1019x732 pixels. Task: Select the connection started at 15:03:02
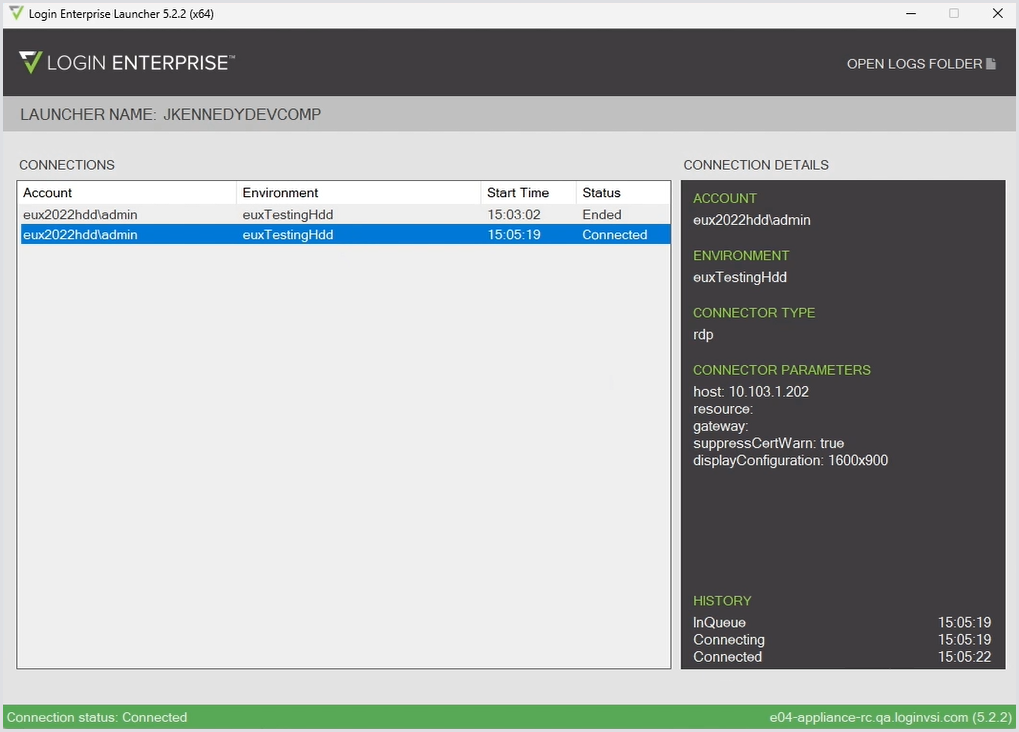pyautogui.click(x=514, y=215)
